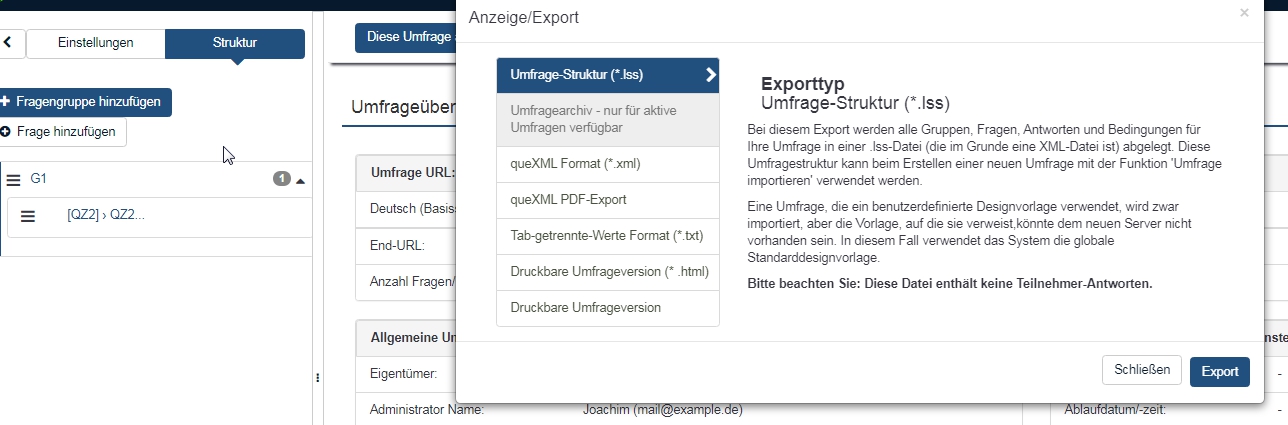Select Umfrage-Struktur (*.lss) export type
1288x425 pixels.
[x=607, y=74]
